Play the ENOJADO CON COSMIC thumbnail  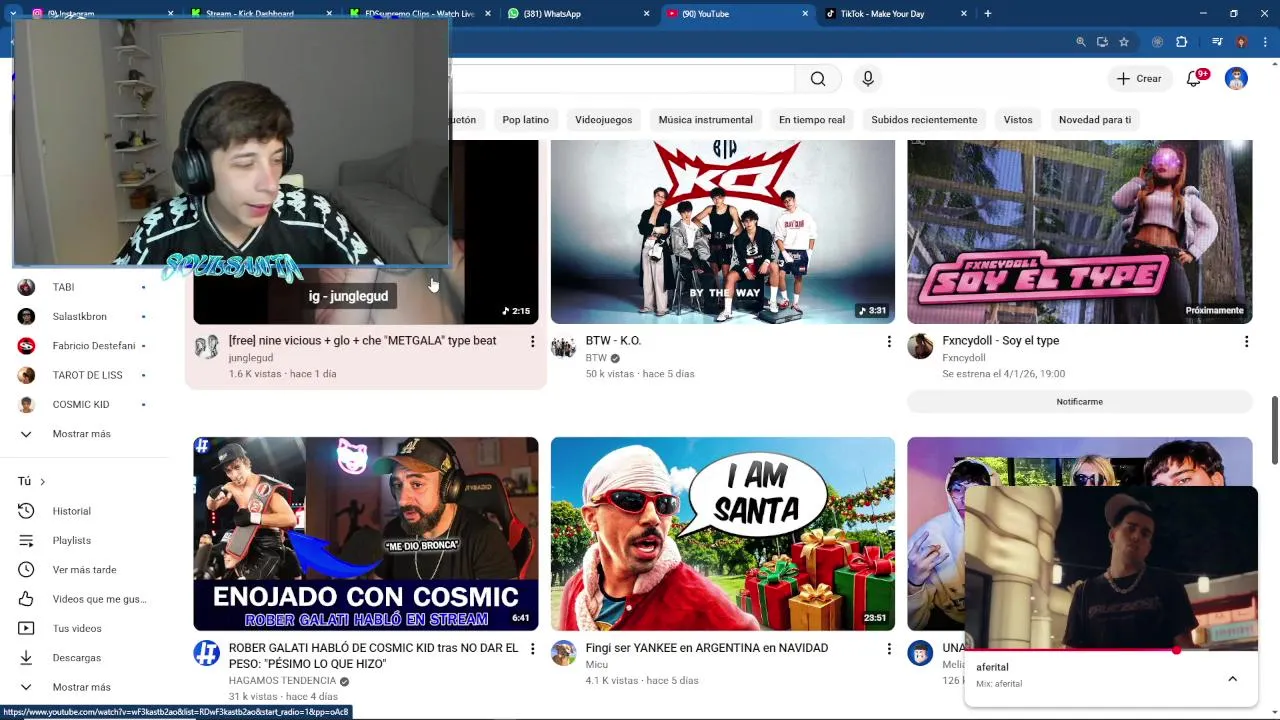(365, 534)
